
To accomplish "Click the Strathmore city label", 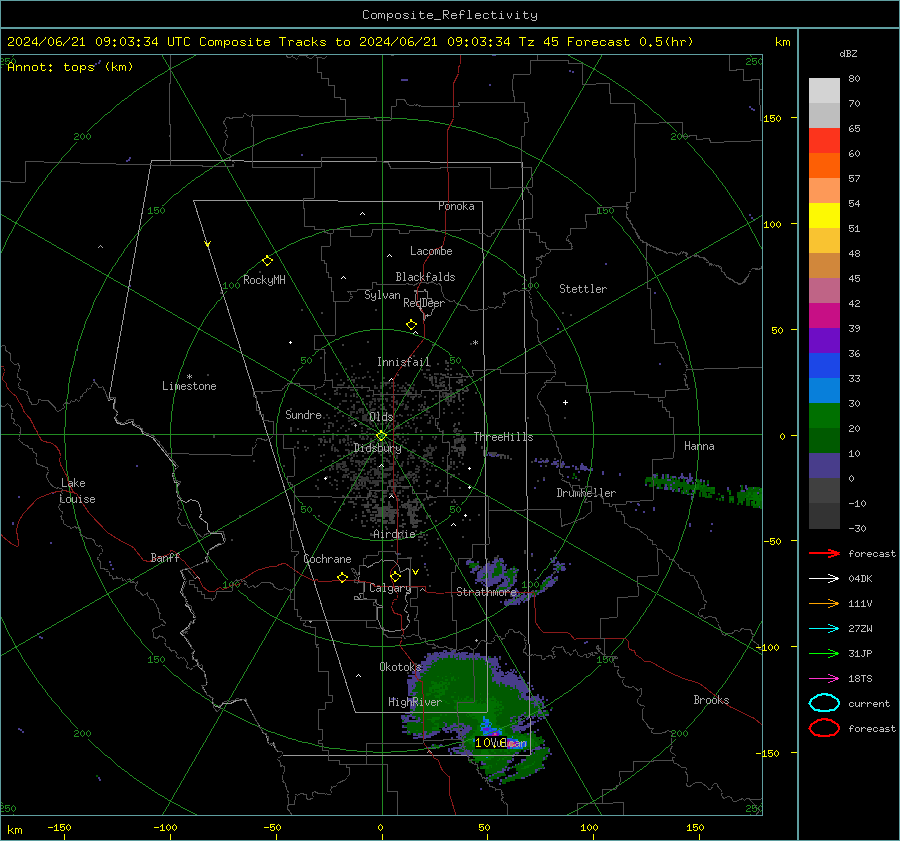I will tap(486, 592).
